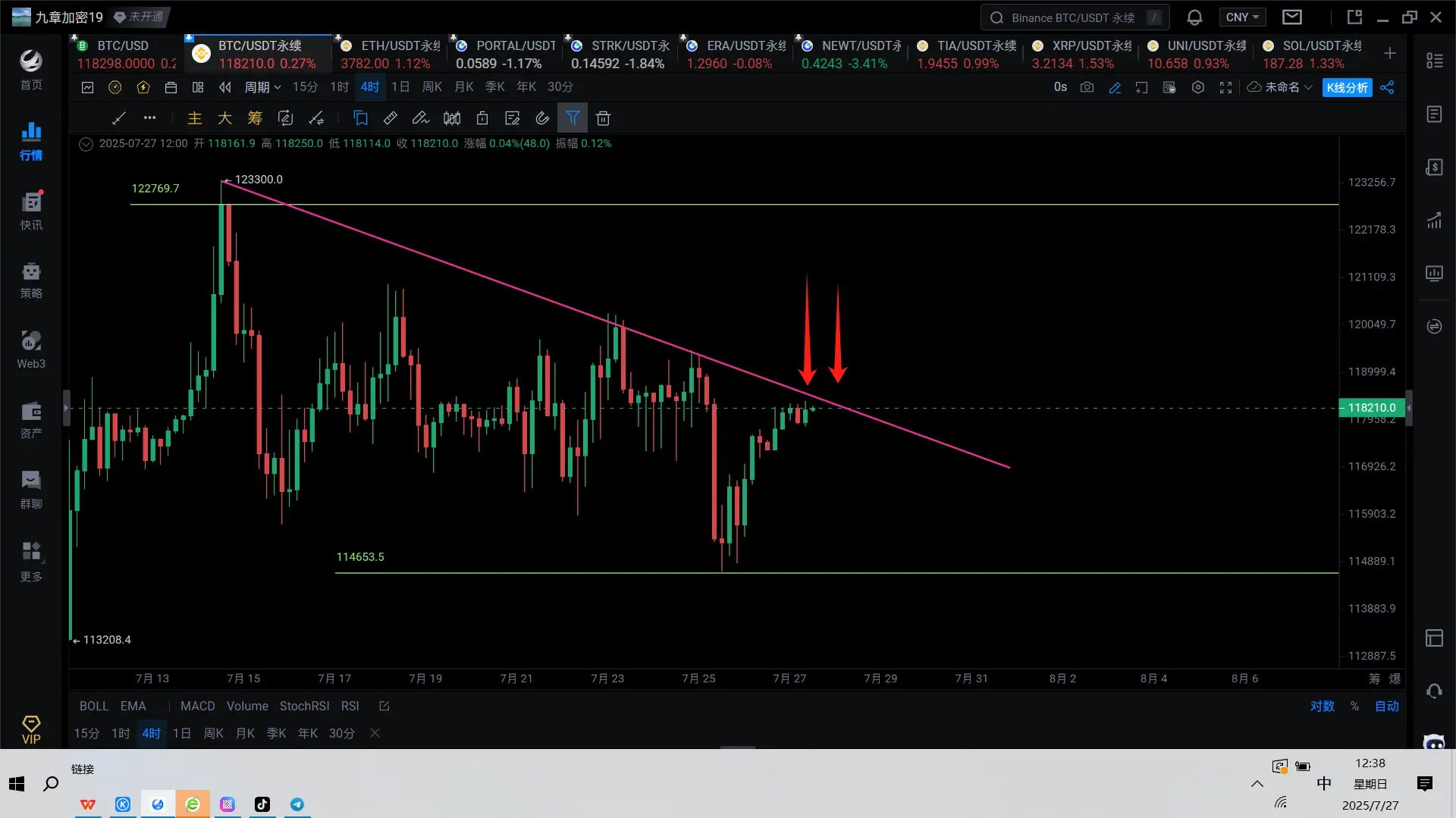
Task: Click the candlestick compare tool icon
Action: click(x=452, y=118)
